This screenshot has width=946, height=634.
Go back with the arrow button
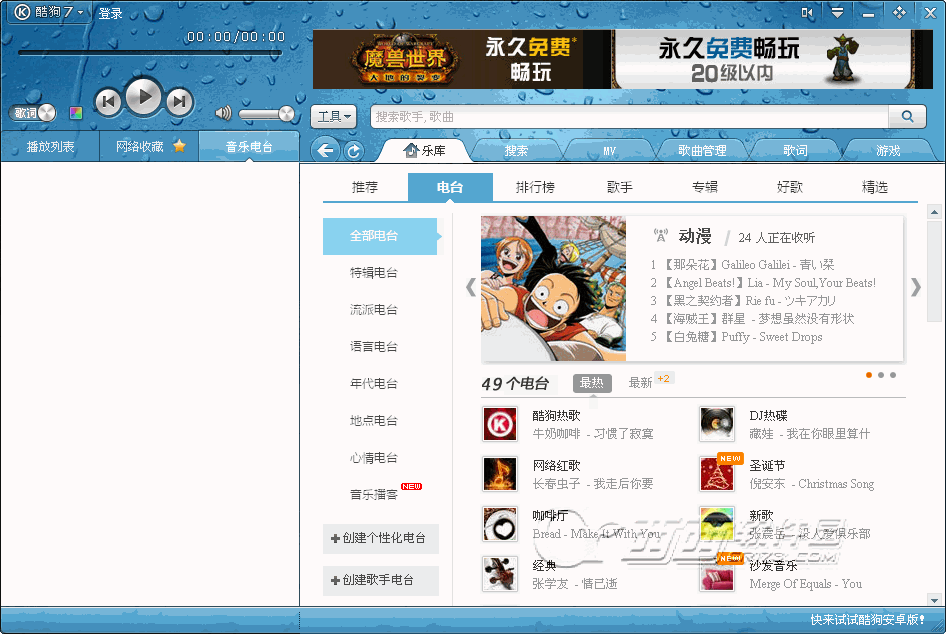[x=326, y=150]
